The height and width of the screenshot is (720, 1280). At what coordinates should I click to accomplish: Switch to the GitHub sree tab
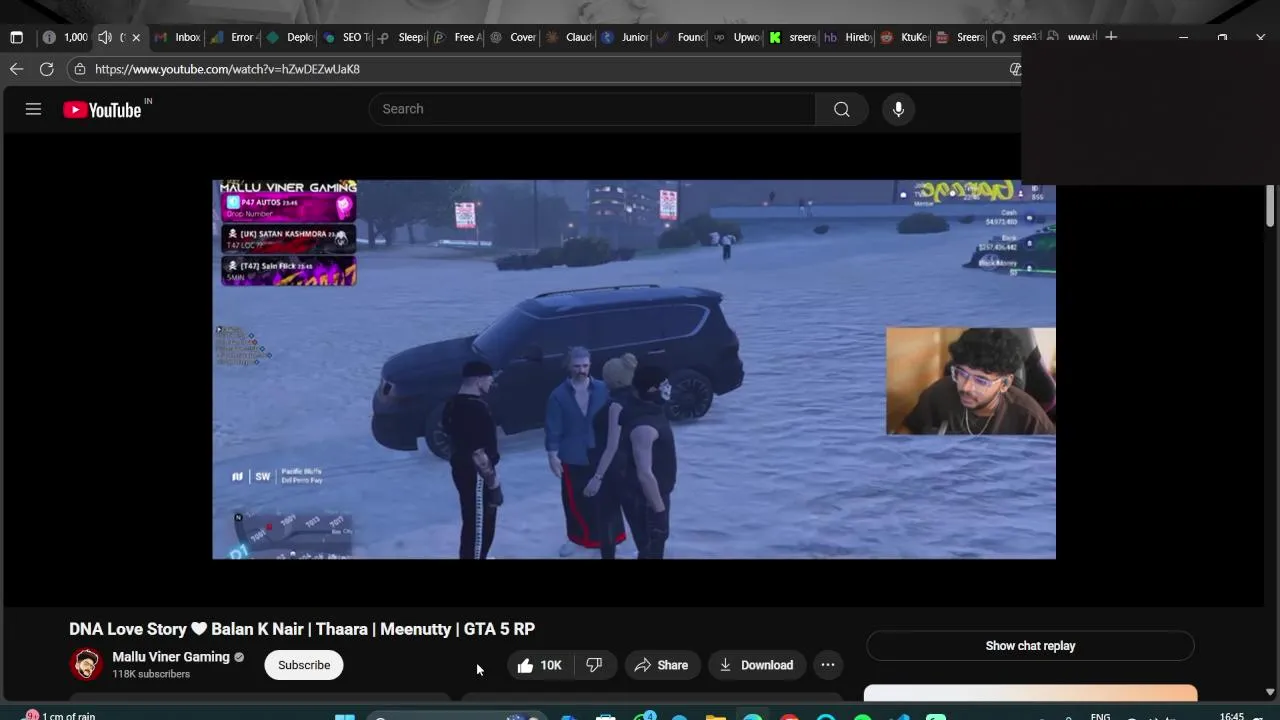click(1015, 37)
